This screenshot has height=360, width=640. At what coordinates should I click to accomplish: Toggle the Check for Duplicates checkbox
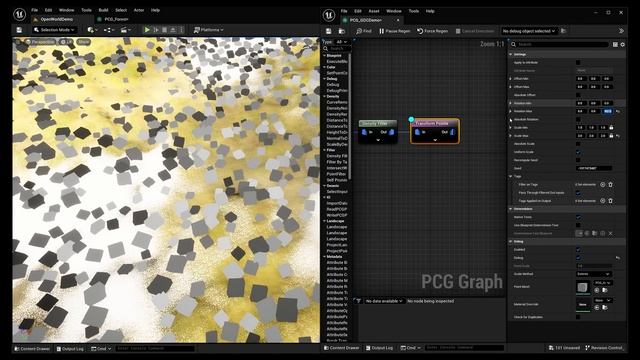pos(578,317)
